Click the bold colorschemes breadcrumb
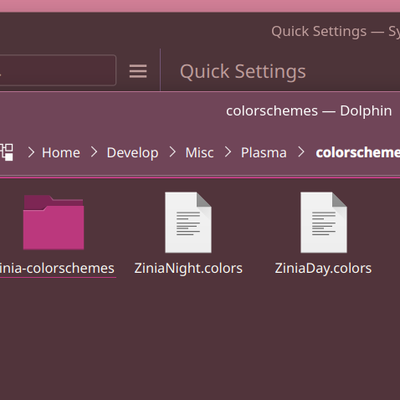 click(358, 153)
